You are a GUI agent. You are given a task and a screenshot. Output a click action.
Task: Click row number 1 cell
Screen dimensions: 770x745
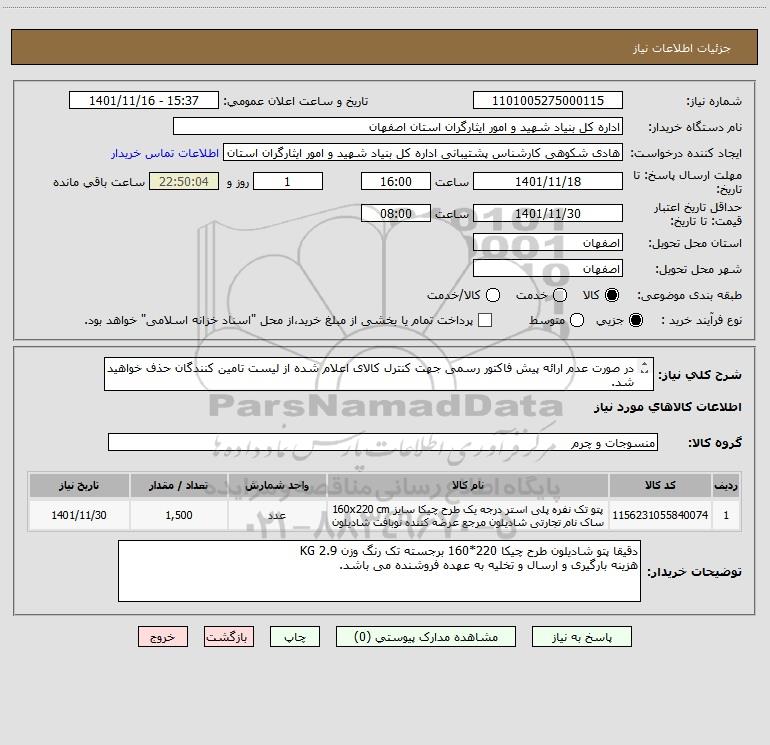[726, 515]
